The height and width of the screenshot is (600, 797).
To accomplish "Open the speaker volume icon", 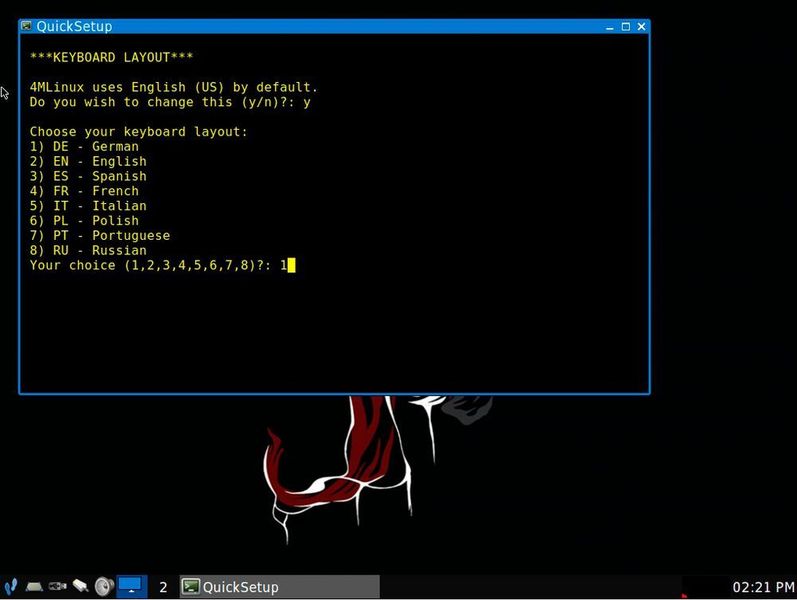I will click(x=104, y=586).
